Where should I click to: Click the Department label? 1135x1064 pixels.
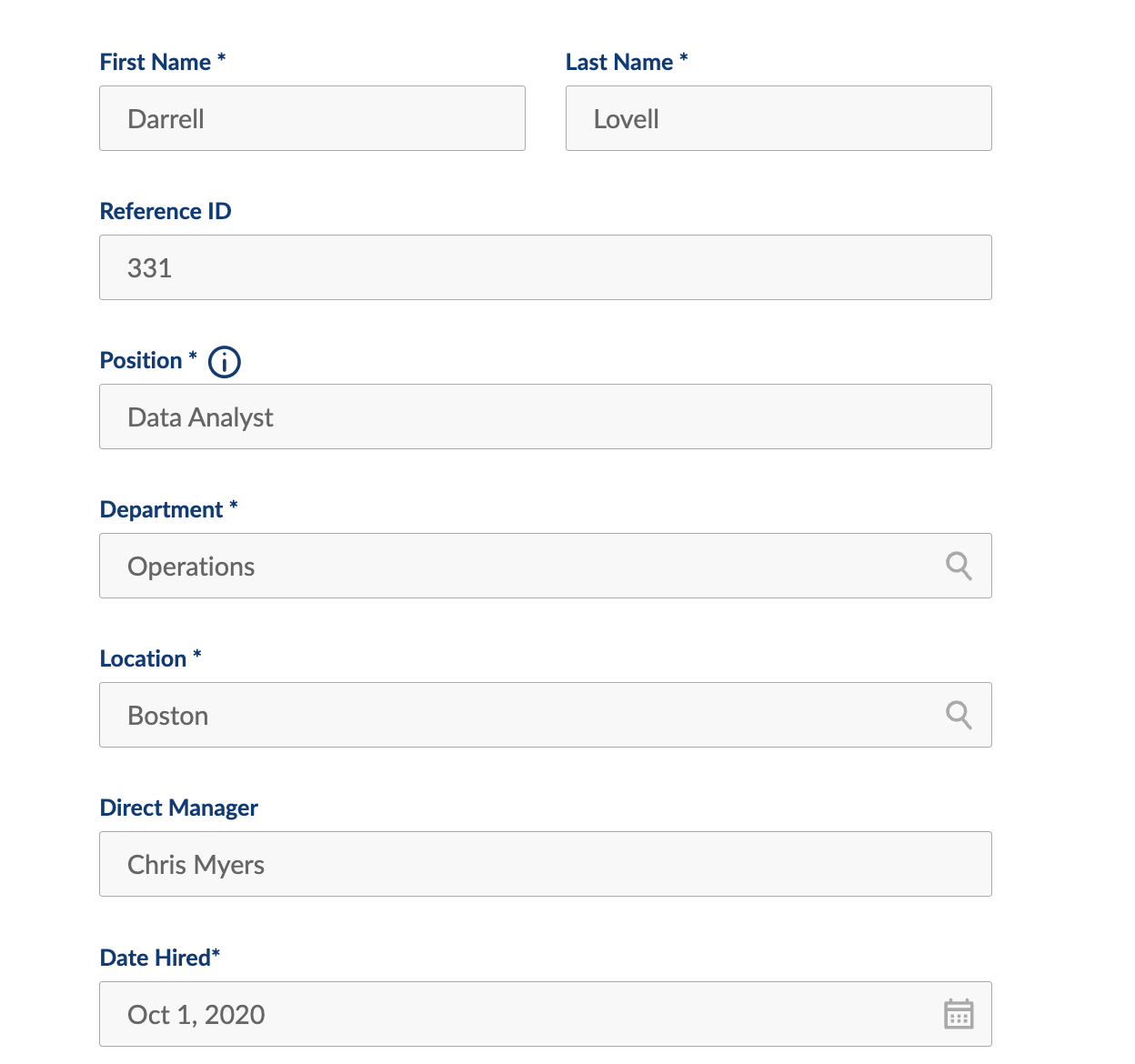coord(161,509)
